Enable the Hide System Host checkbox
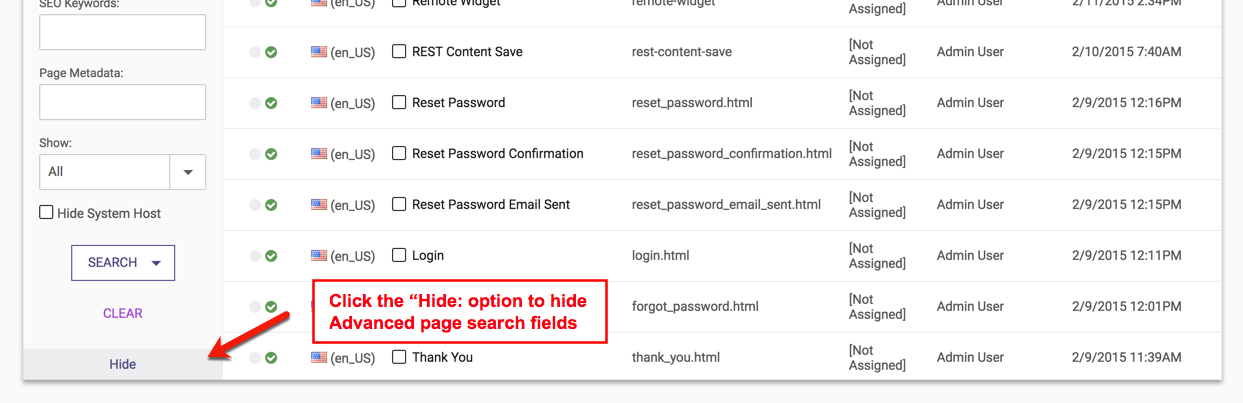The image size is (1243, 403). coord(46,213)
